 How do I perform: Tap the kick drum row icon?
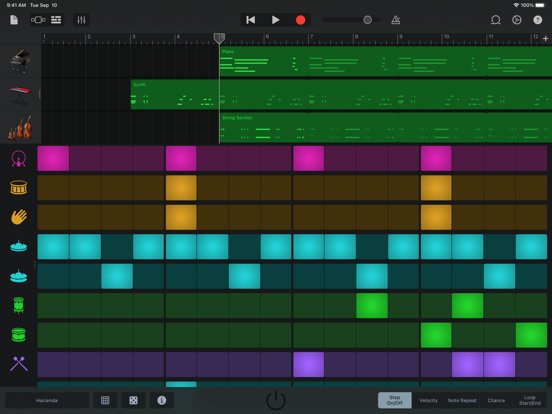[x=19, y=159]
